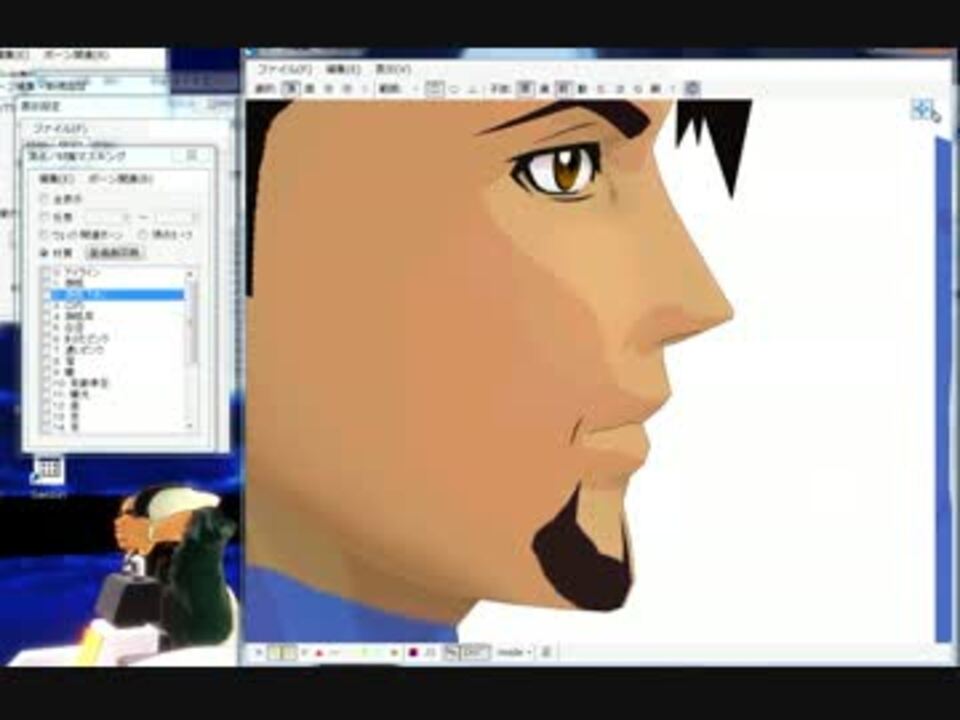
Task: Click small leftmost icon in bottom toolbar
Action: pos(258,653)
